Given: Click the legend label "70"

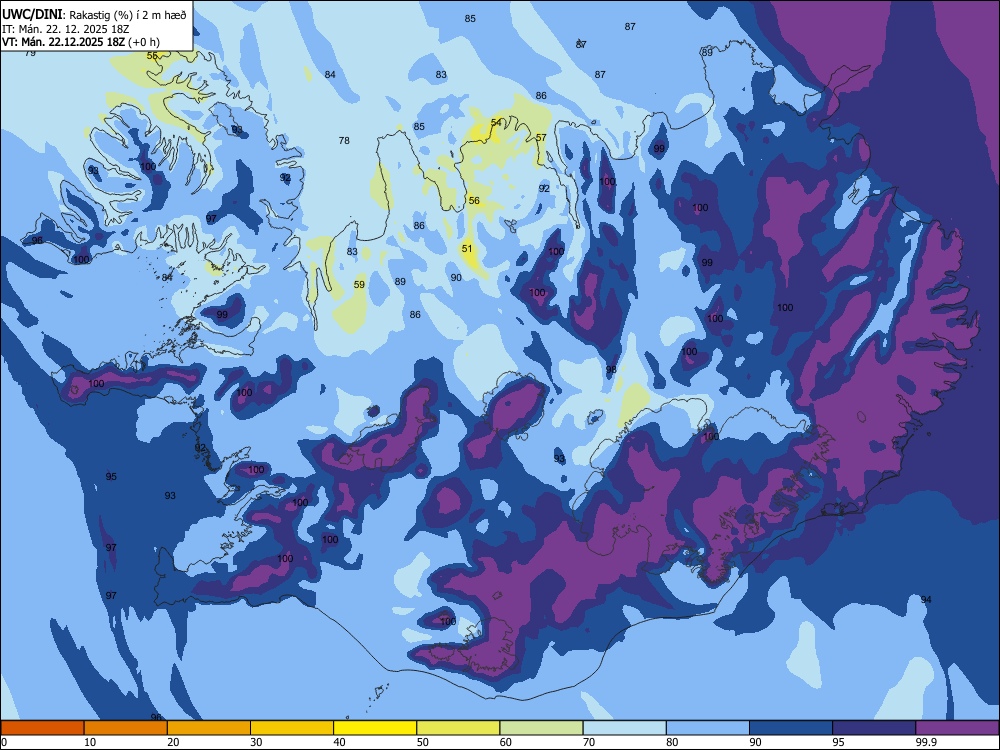Looking at the screenshot, I should click(x=589, y=742).
